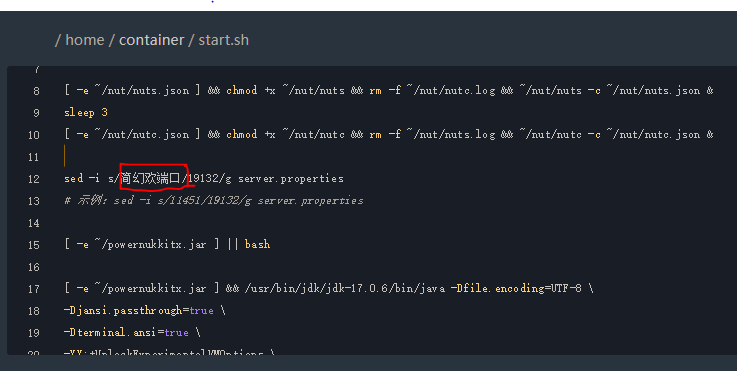
Task: Click chmod keyword on line 8
Action: pos(242,90)
